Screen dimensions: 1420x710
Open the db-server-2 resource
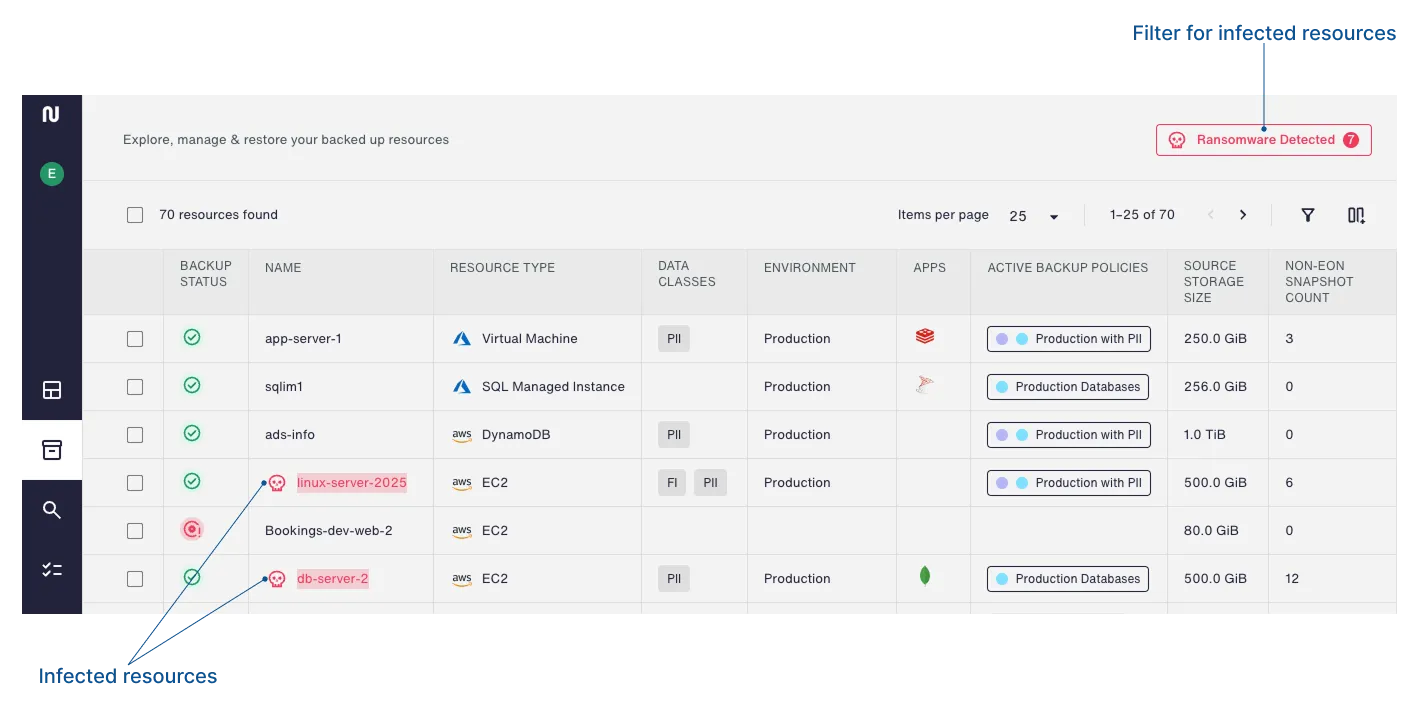(333, 579)
